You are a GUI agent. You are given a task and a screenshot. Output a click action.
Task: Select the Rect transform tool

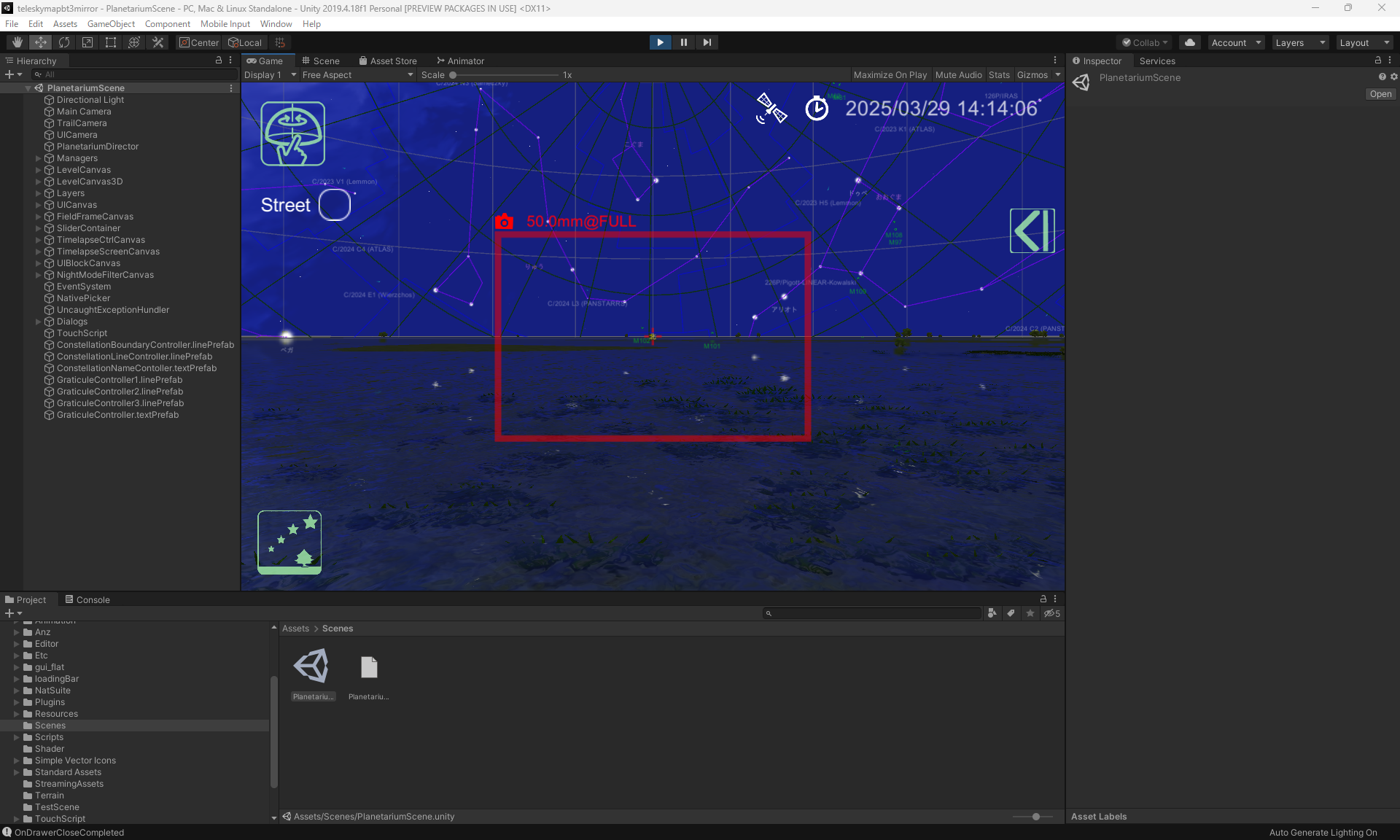click(111, 42)
